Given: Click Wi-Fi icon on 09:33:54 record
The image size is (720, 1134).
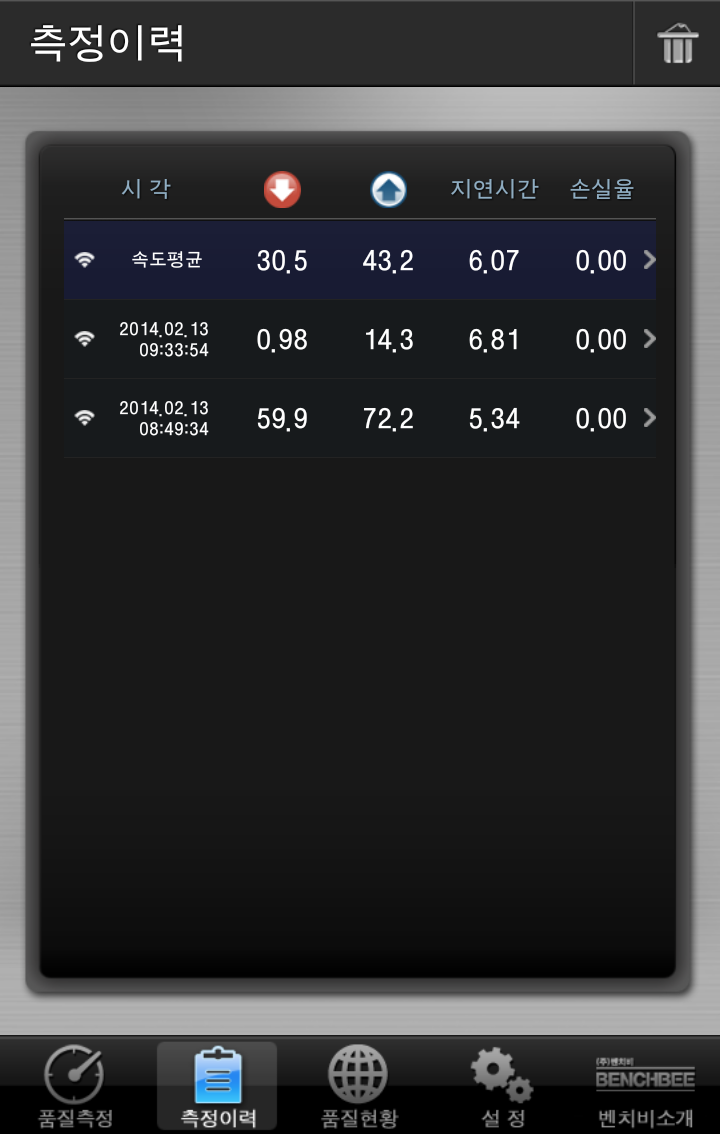Looking at the screenshot, I should (x=85, y=338).
